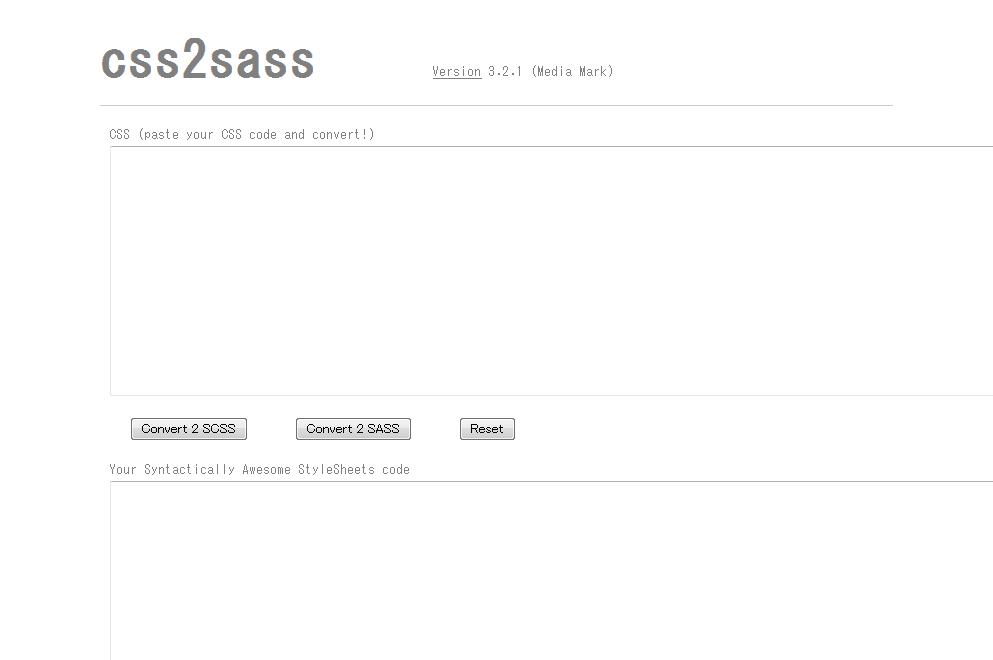Click the "sass" part of the heading

coord(261,62)
